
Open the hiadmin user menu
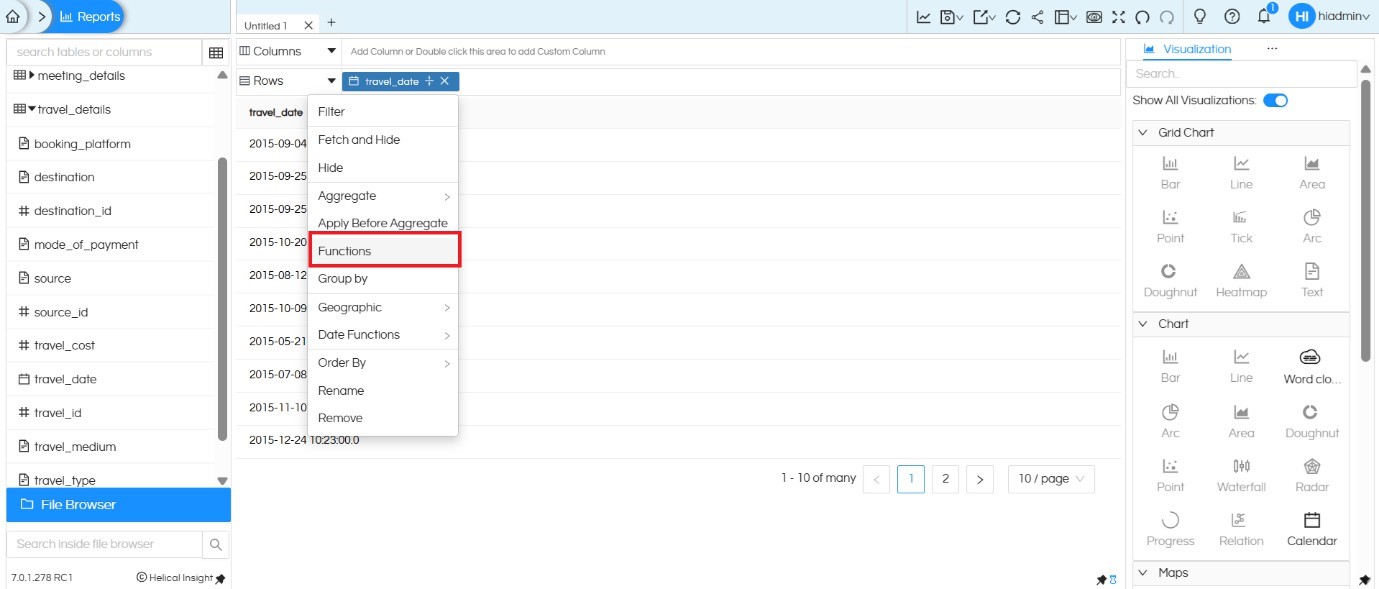[1329, 17]
